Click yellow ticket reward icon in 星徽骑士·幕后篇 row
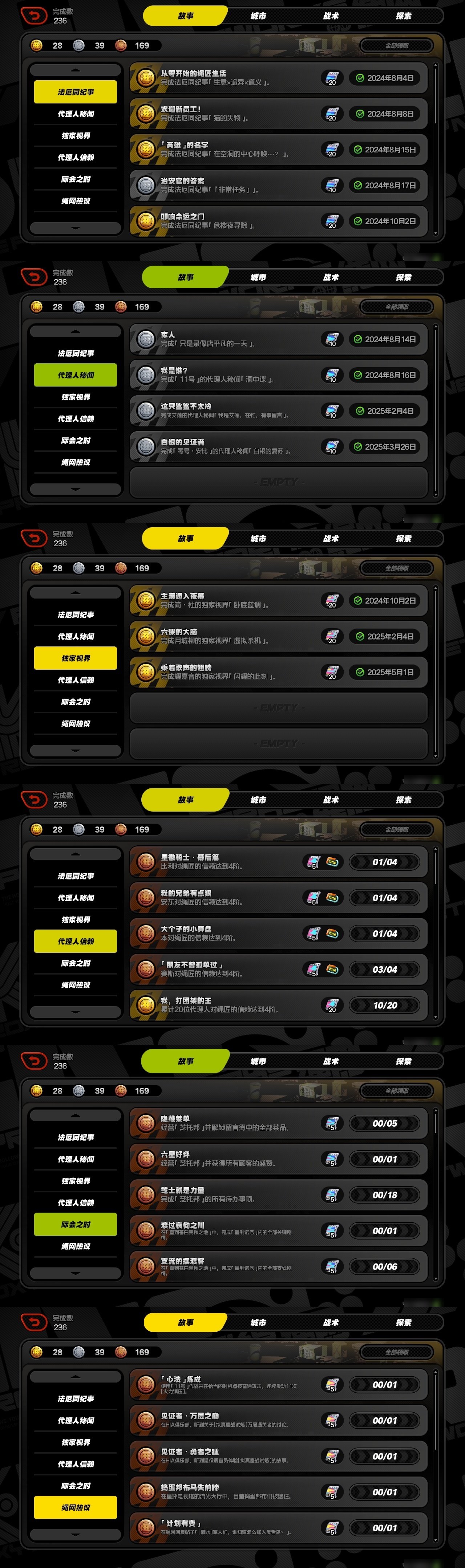The width and height of the screenshot is (465, 1568). point(333,862)
